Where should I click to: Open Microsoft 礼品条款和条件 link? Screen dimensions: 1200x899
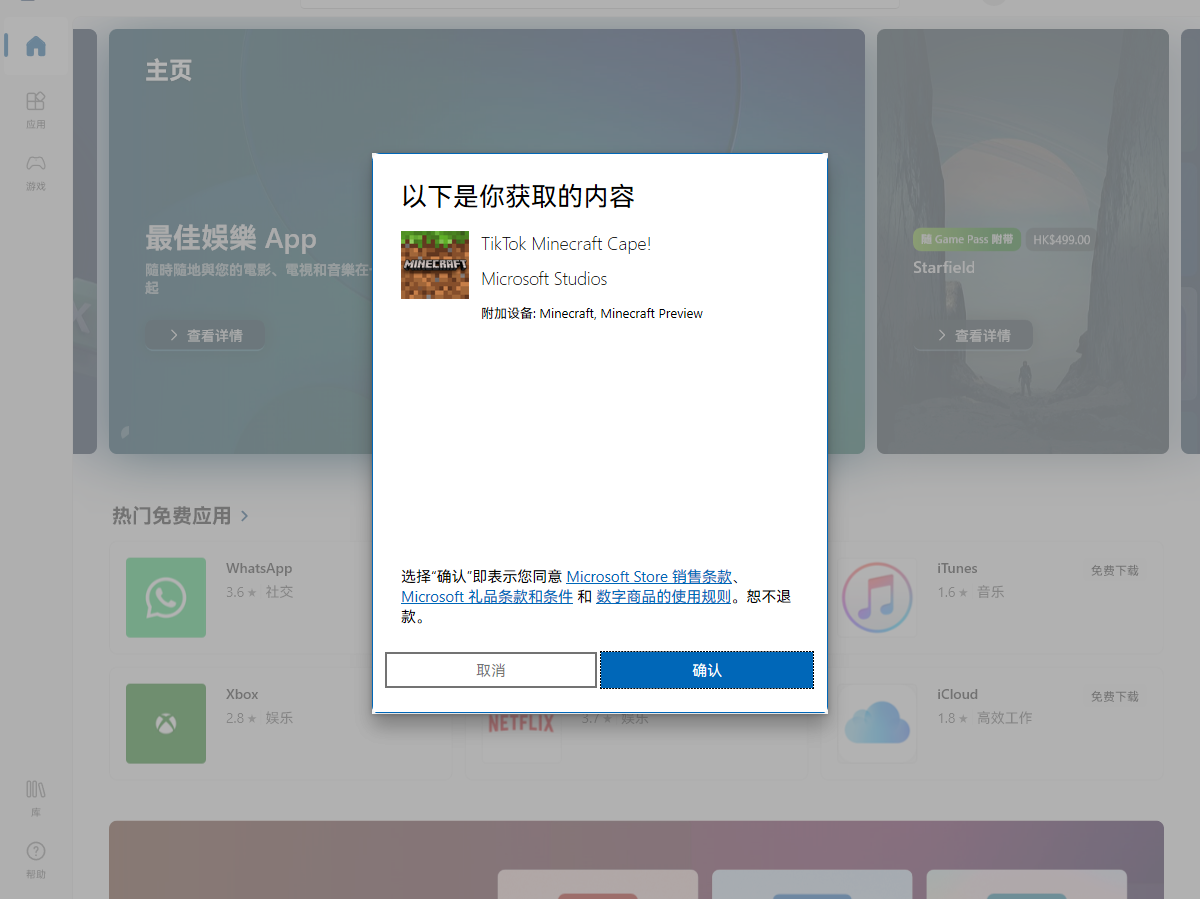[x=487, y=596]
